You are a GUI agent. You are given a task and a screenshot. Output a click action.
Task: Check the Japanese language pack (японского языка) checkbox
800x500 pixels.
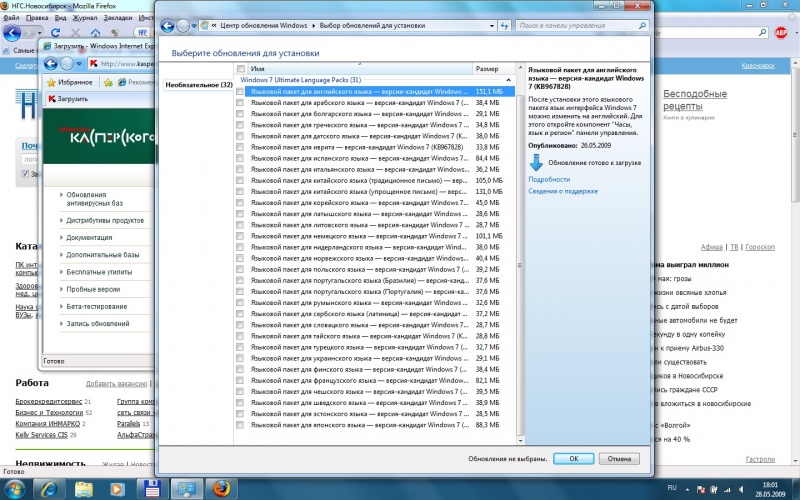(x=240, y=425)
